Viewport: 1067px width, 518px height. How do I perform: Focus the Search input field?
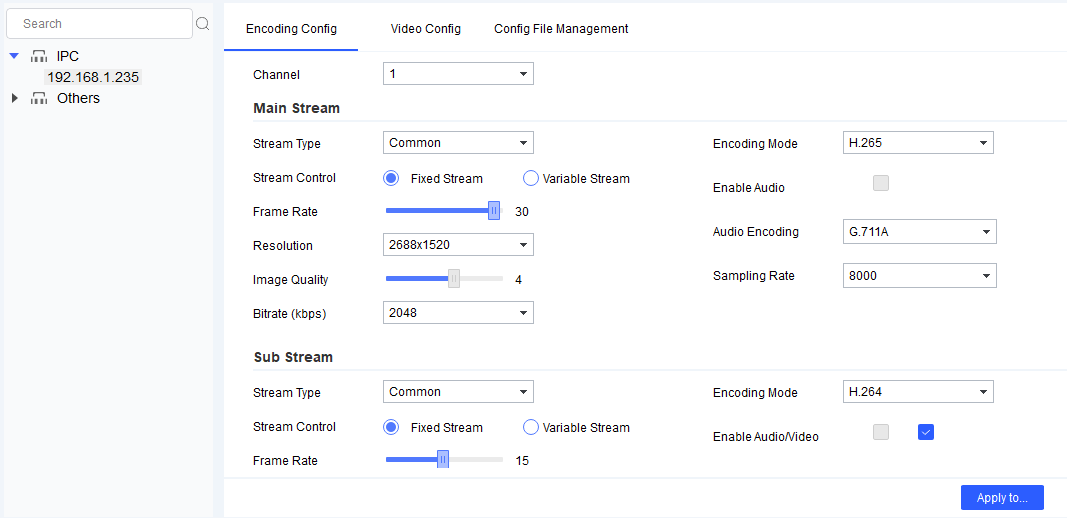pos(99,24)
